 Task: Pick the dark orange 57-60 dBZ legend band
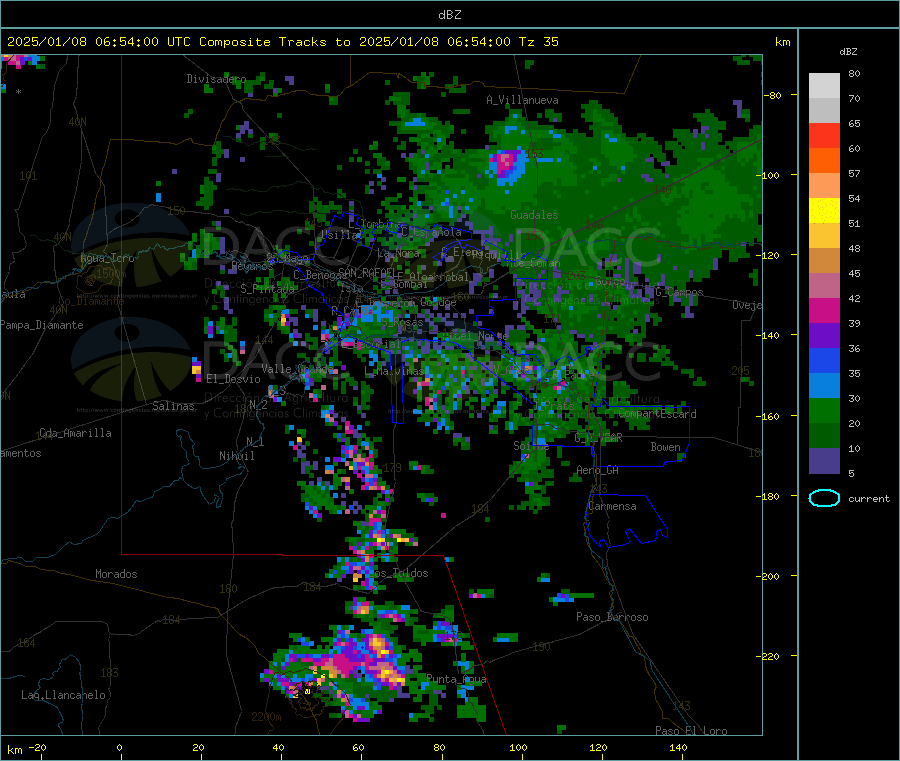(824, 161)
